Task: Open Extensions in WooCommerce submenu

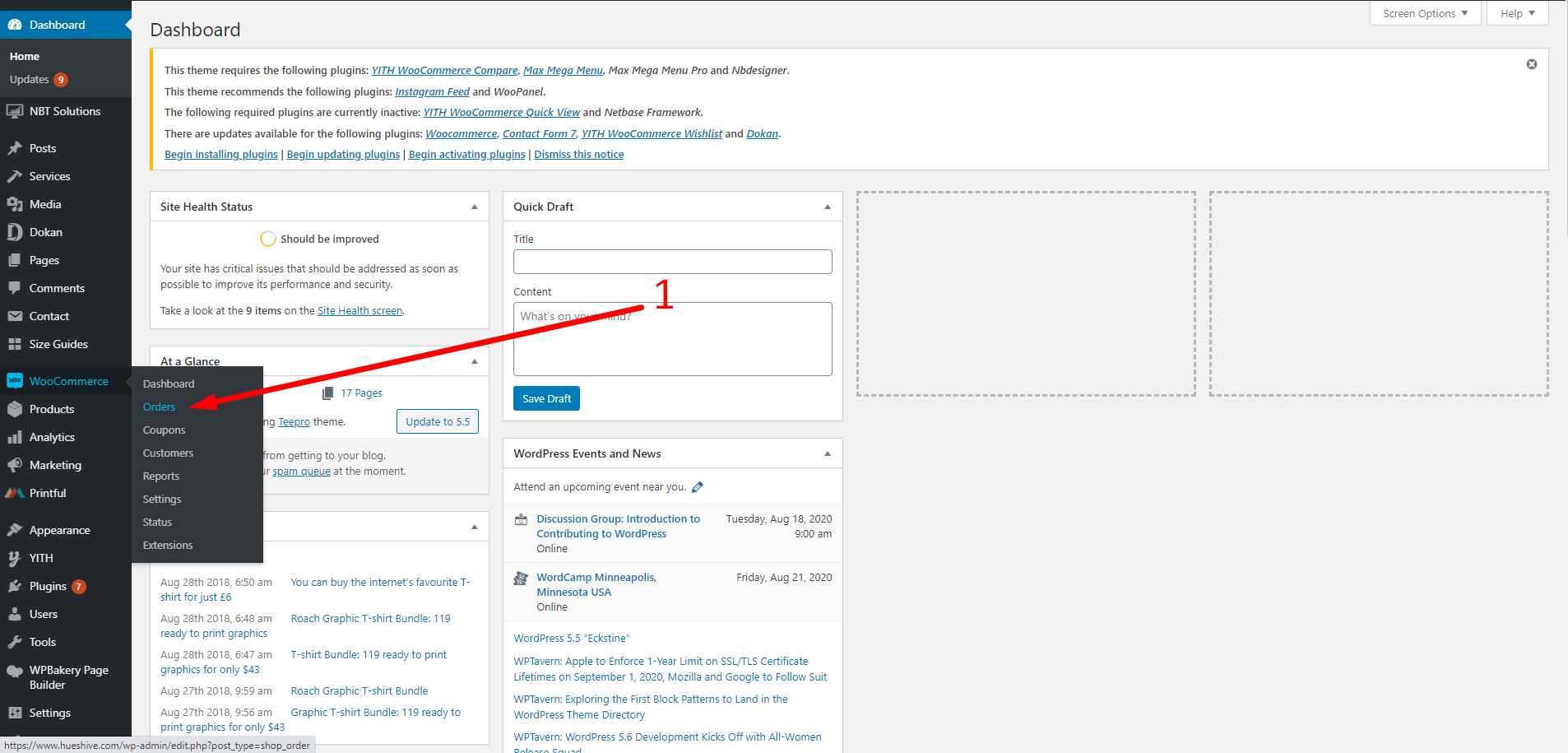Action: click(168, 545)
